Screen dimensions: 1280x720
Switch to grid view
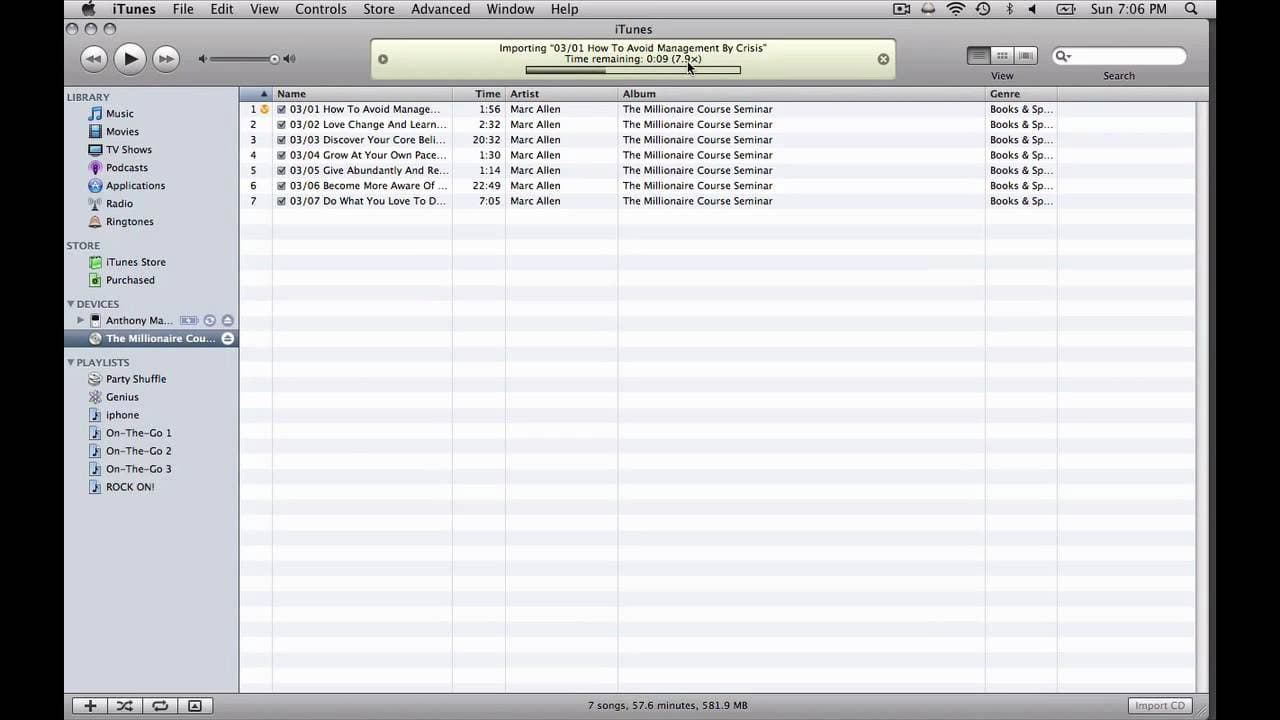(x=1002, y=56)
